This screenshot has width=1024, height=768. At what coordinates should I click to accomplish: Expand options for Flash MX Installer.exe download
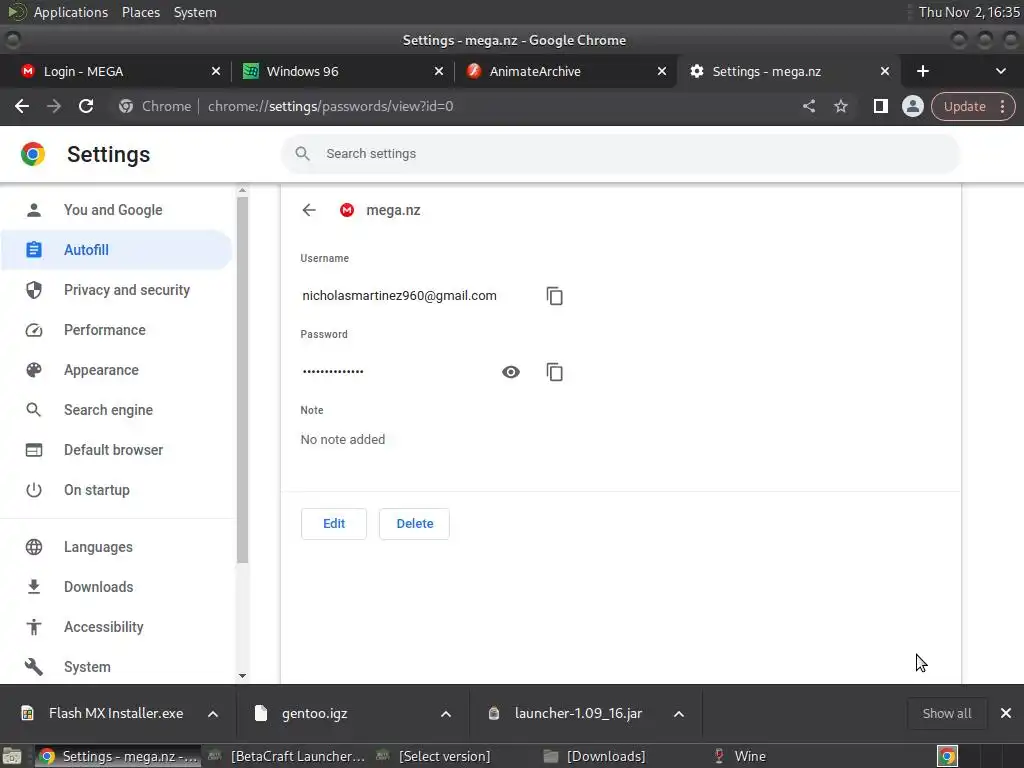[x=213, y=714]
